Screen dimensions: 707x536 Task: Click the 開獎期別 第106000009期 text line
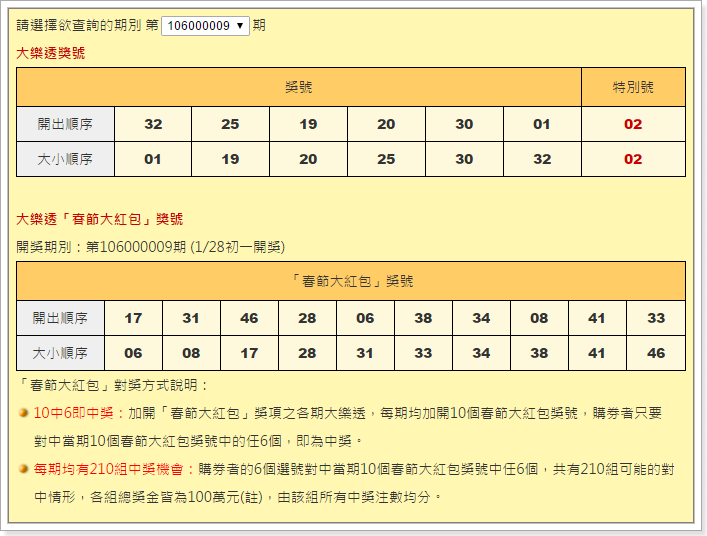pos(150,246)
